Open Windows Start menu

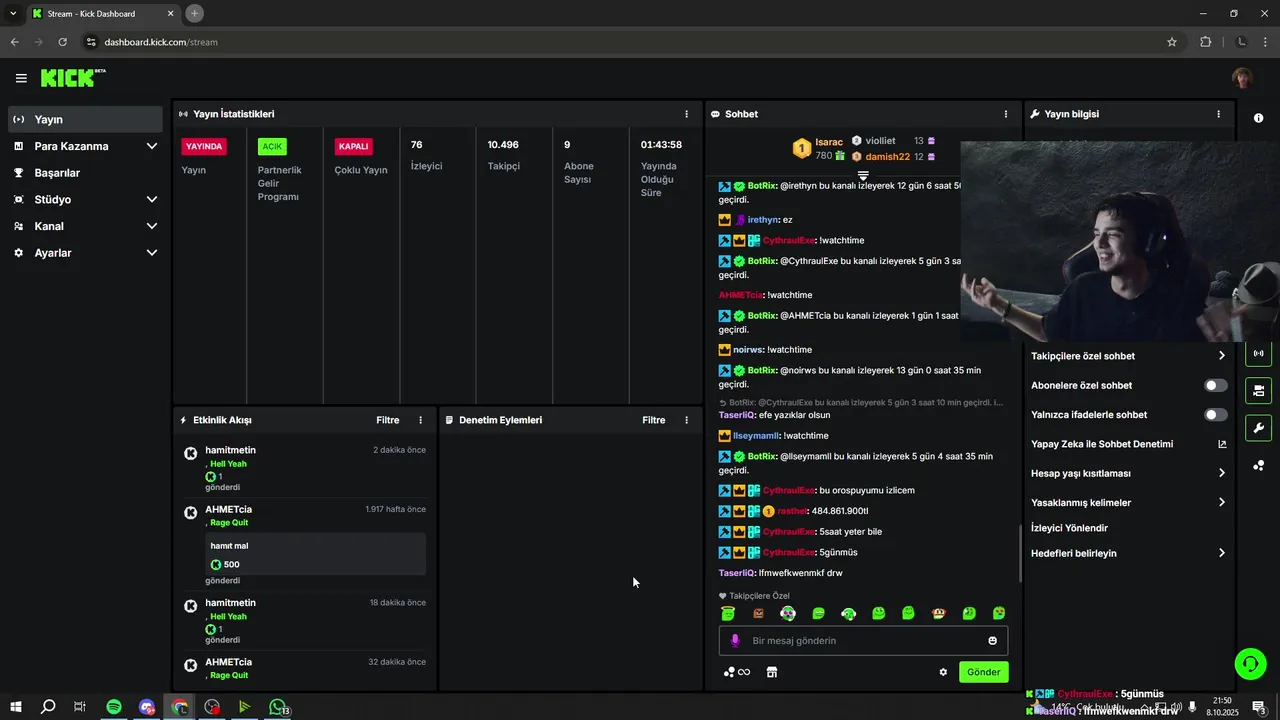(x=15, y=707)
